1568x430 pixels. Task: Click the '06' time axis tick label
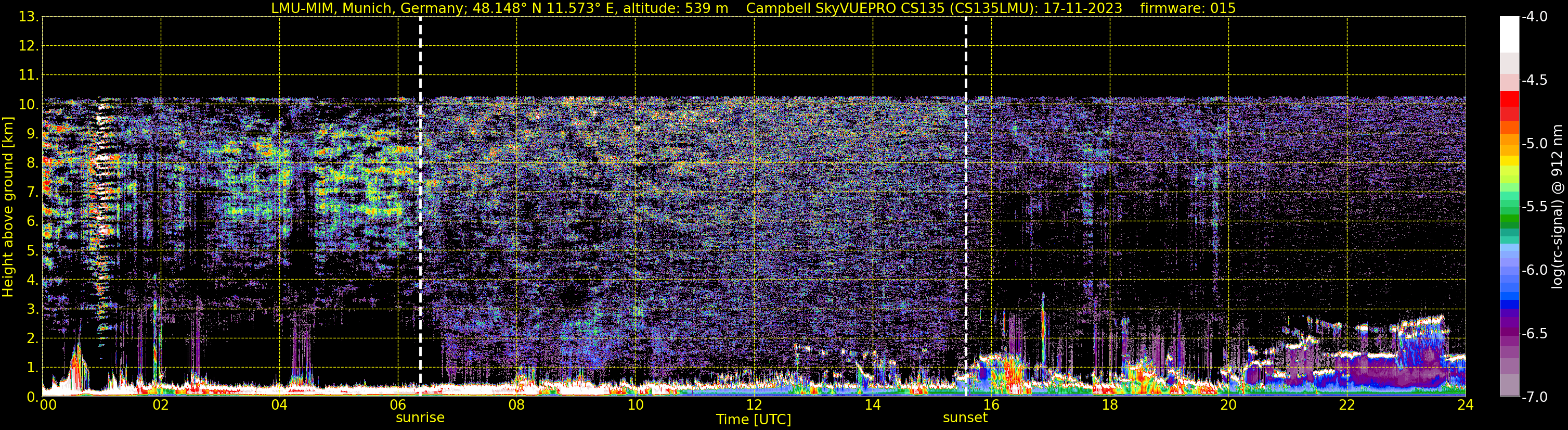click(x=398, y=405)
